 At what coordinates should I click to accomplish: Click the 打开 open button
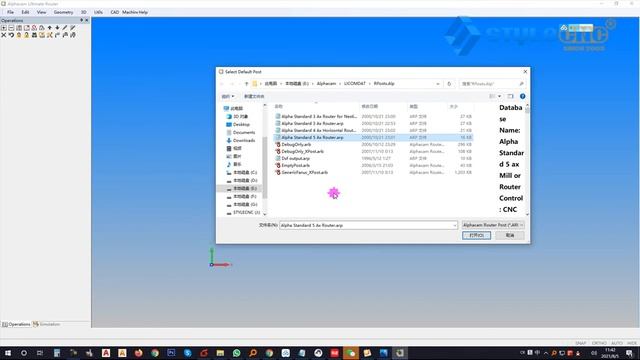(476, 236)
